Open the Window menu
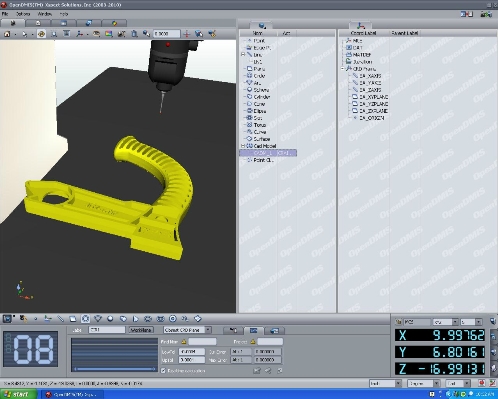Screen dimensions: 498x399 coord(45,14)
